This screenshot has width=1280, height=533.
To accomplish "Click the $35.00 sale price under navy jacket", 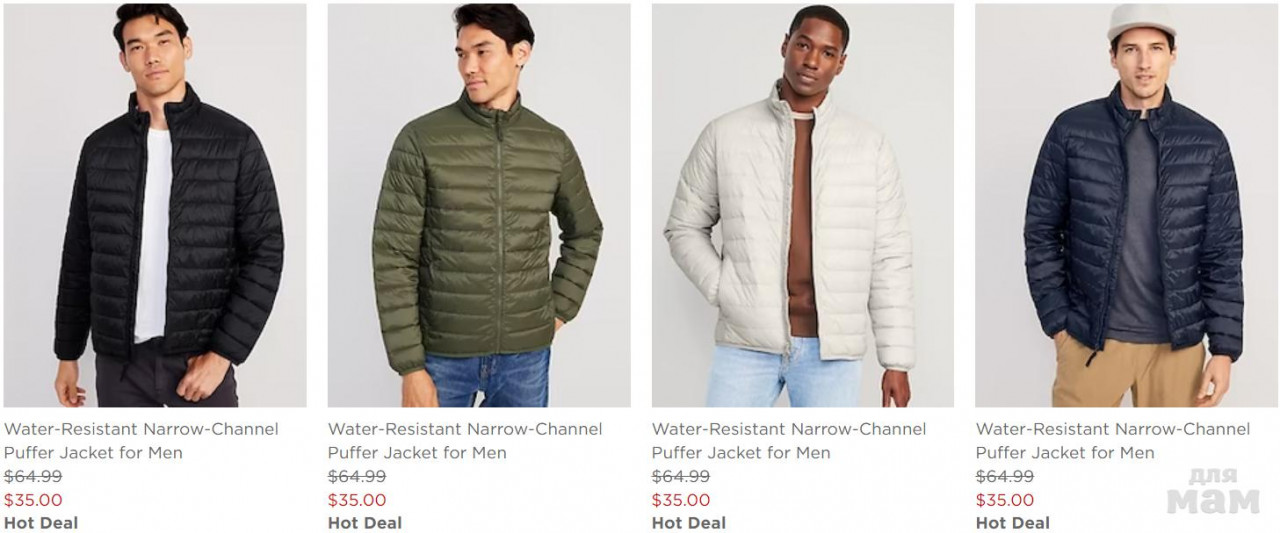I will point(1005,500).
